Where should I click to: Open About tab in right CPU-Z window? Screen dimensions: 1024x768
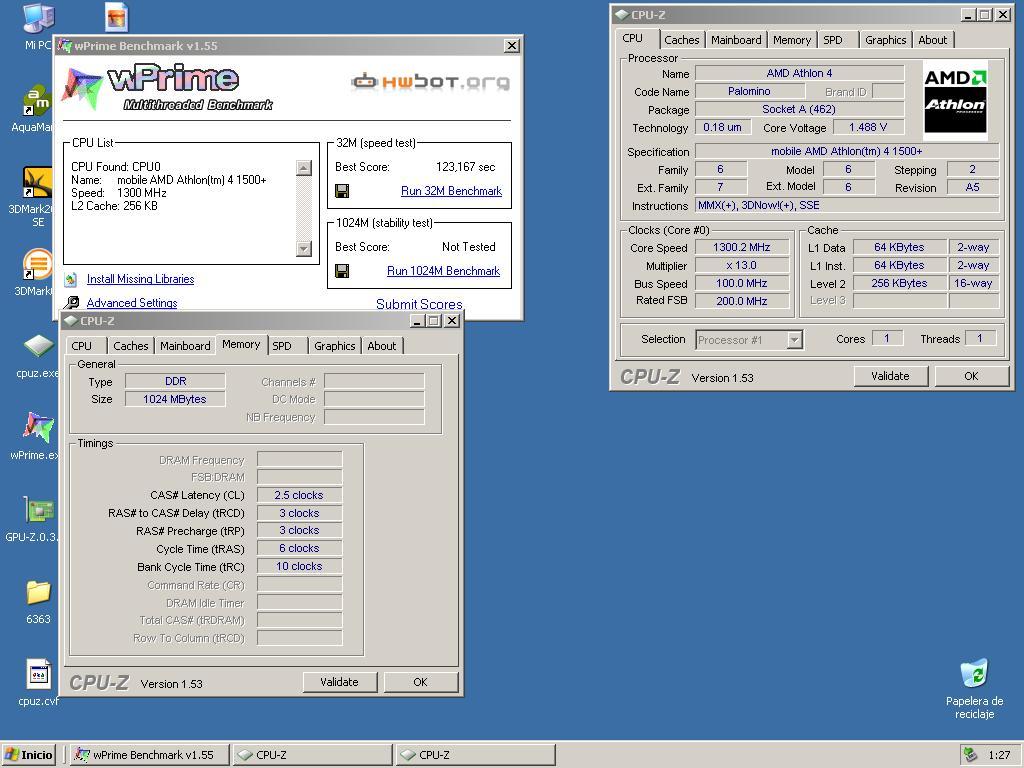coord(933,40)
